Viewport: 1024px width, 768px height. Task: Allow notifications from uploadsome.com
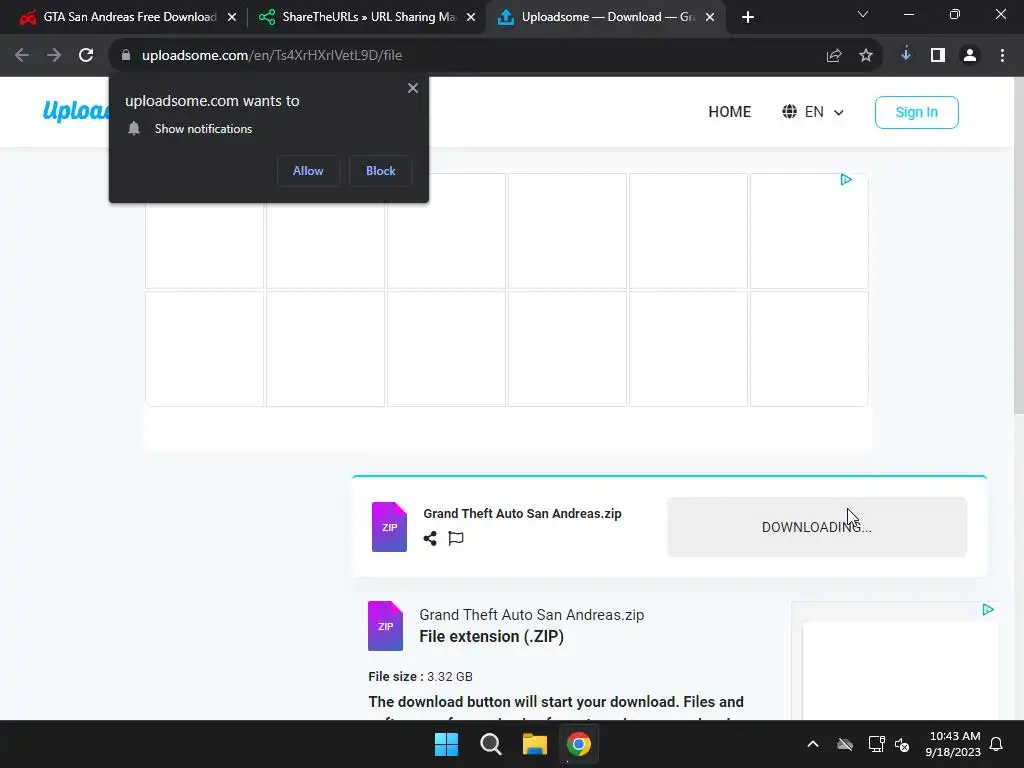[x=308, y=171]
